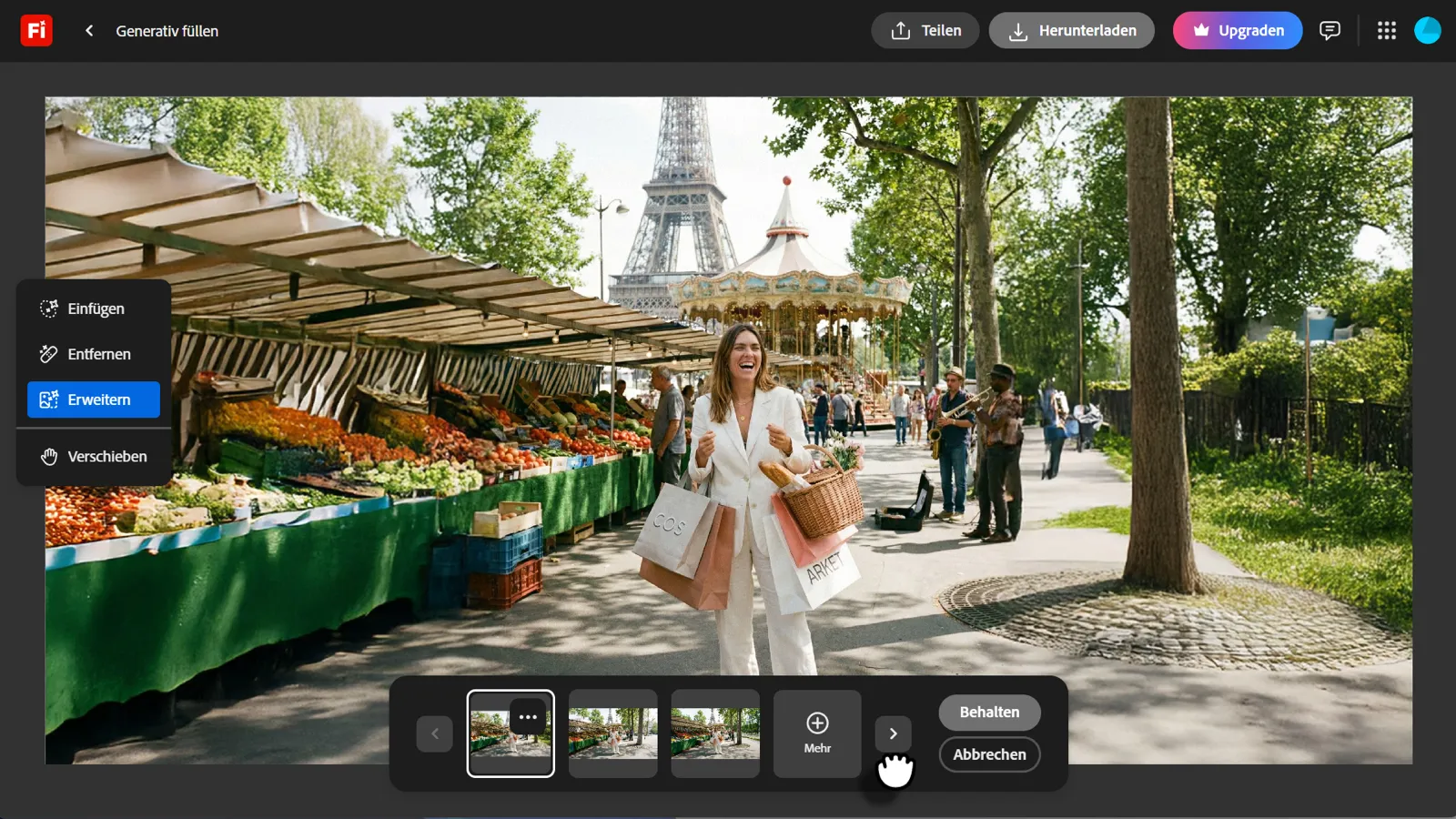Generate more variations with the Mehr button
Viewport: 1456px width, 819px height.
[x=816, y=733]
